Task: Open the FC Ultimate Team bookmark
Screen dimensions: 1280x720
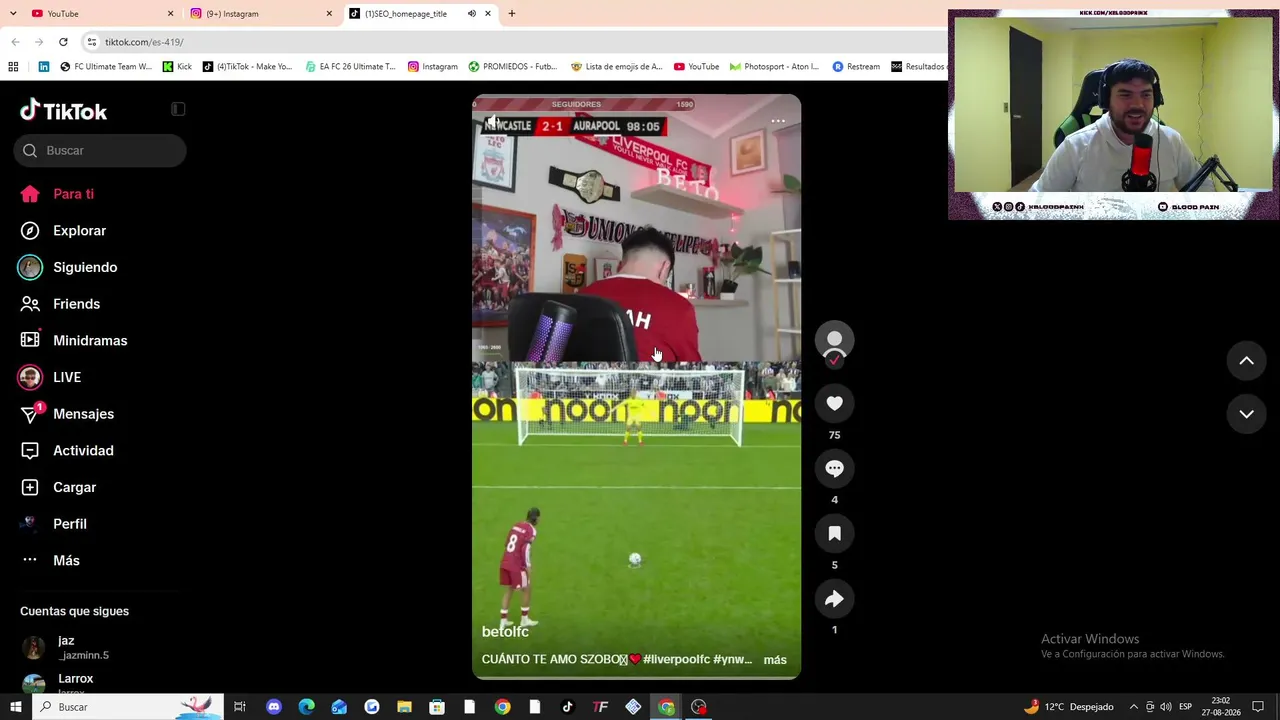Action: pyautogui.click(x=106, y=67)
